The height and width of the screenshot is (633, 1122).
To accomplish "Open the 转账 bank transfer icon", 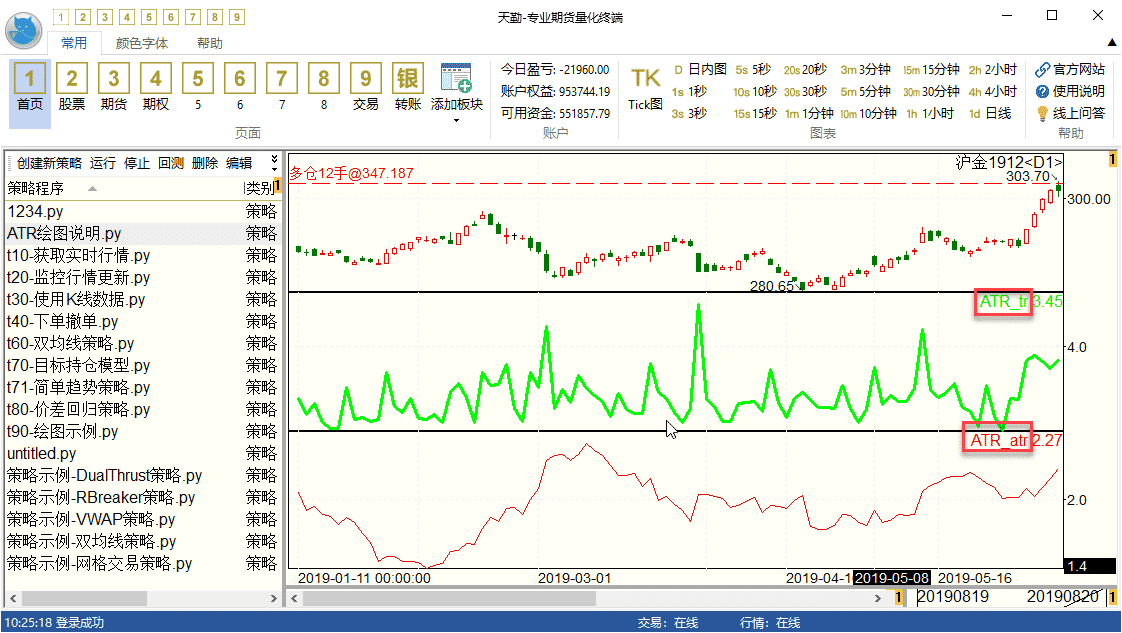I will 408,79.
